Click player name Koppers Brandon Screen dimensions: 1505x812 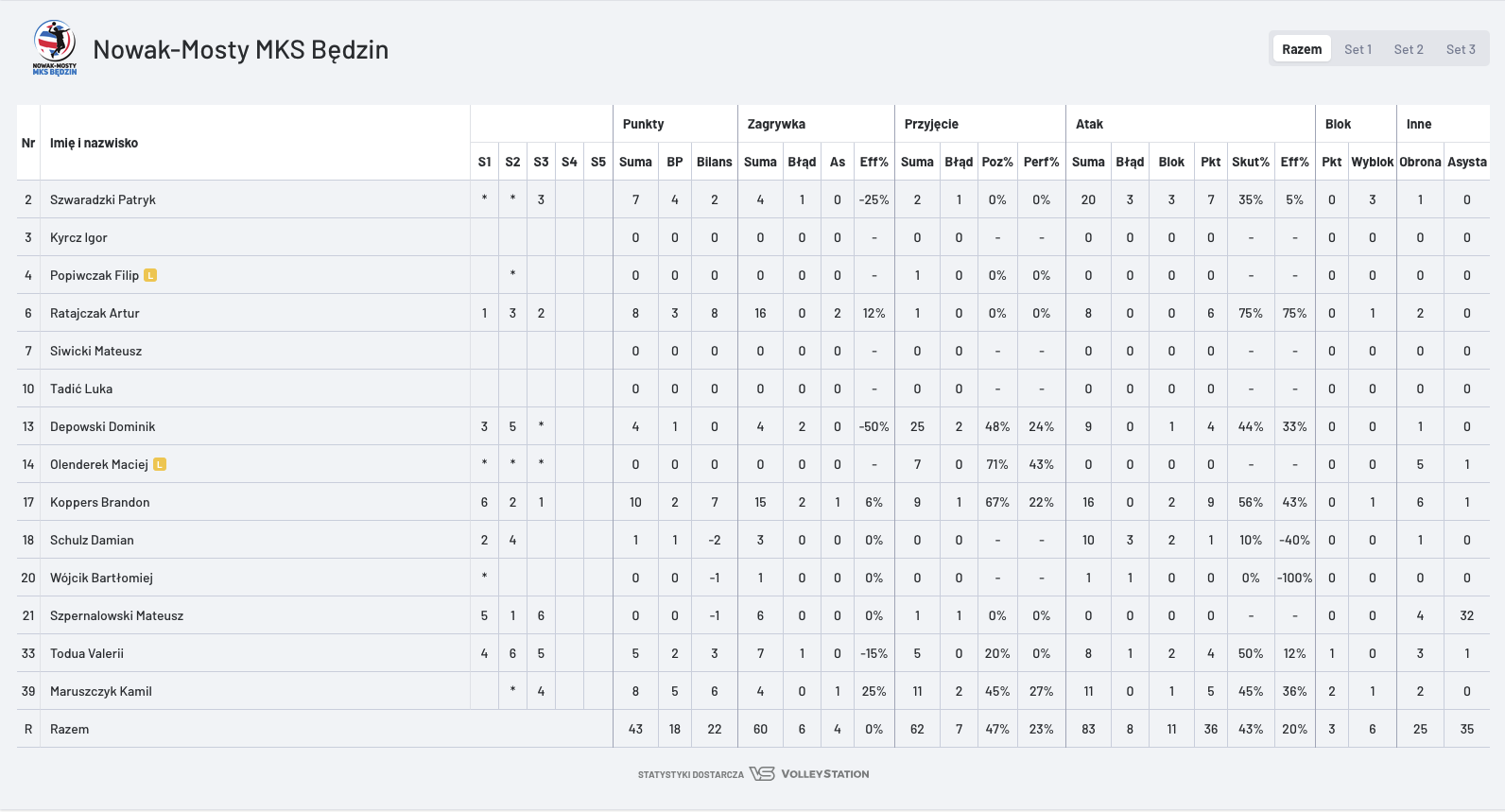(99, 502)
